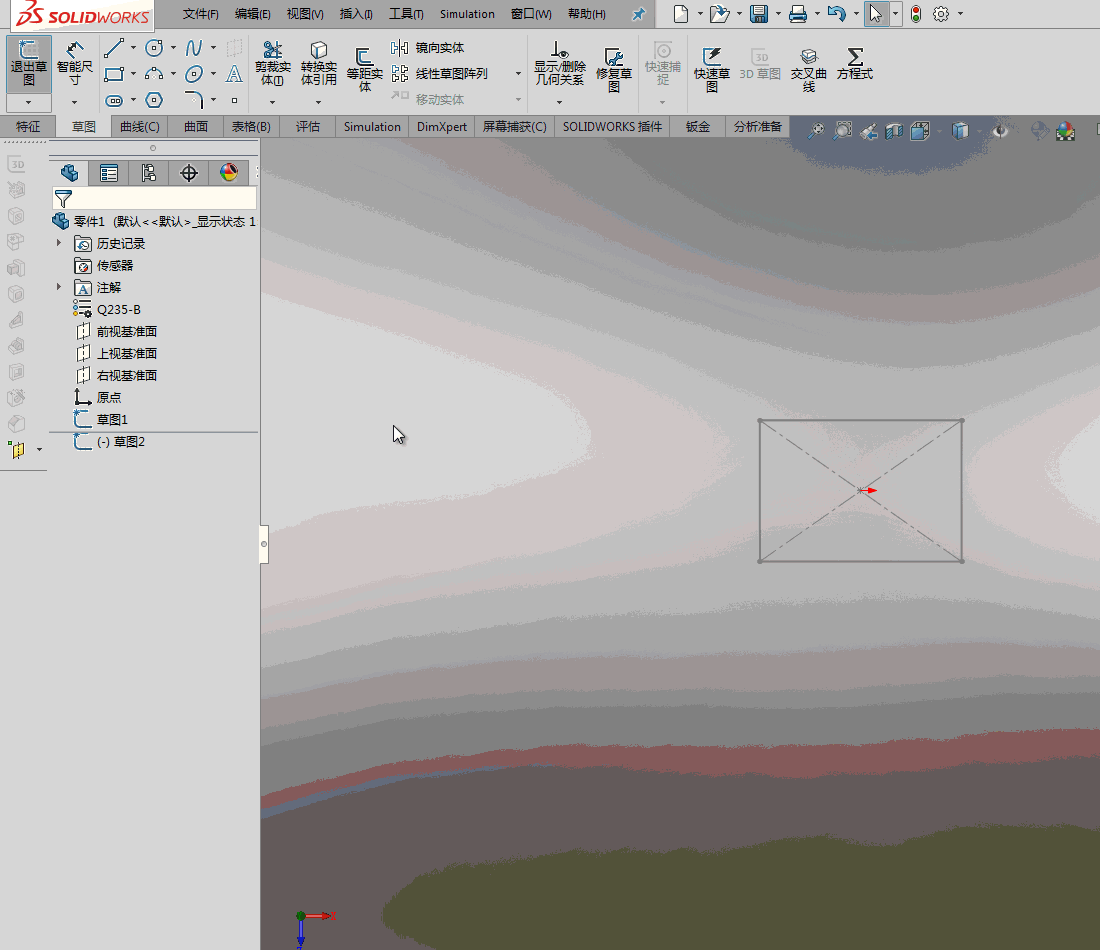Viewport: 1100px width, 950px height.
Task: Switch to the 钣金 tab
Action: [x=697, y=126]
